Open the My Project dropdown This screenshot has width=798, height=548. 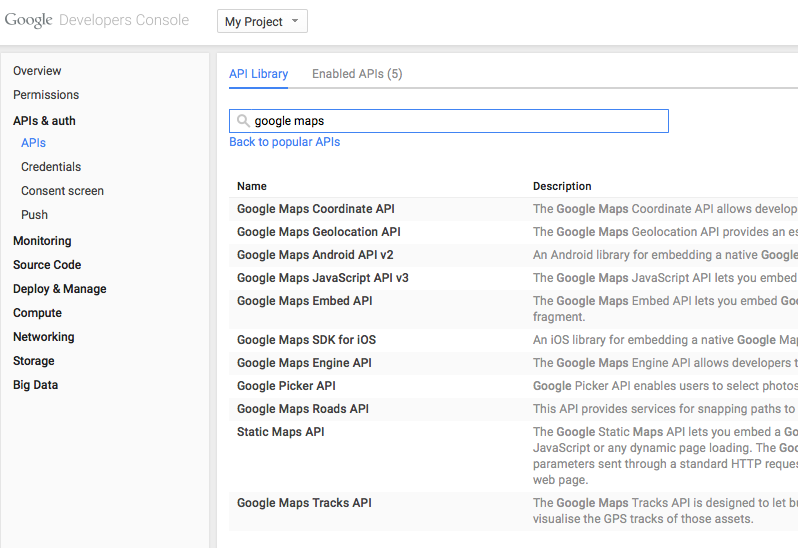(262, 21)
